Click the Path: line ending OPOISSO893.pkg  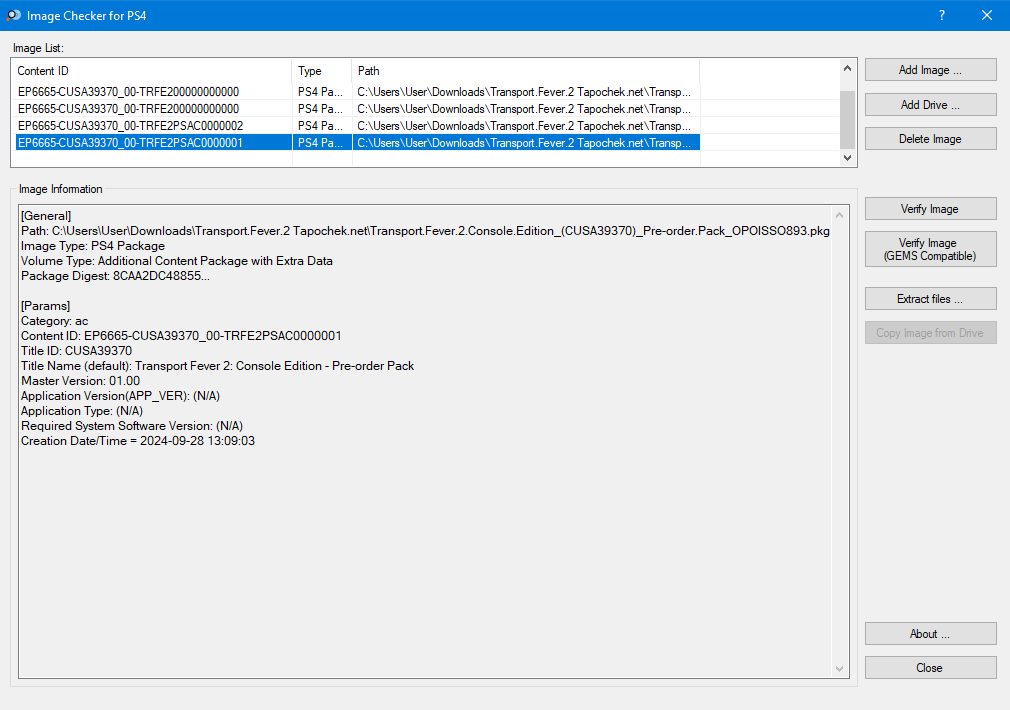[x=425, y=231]
